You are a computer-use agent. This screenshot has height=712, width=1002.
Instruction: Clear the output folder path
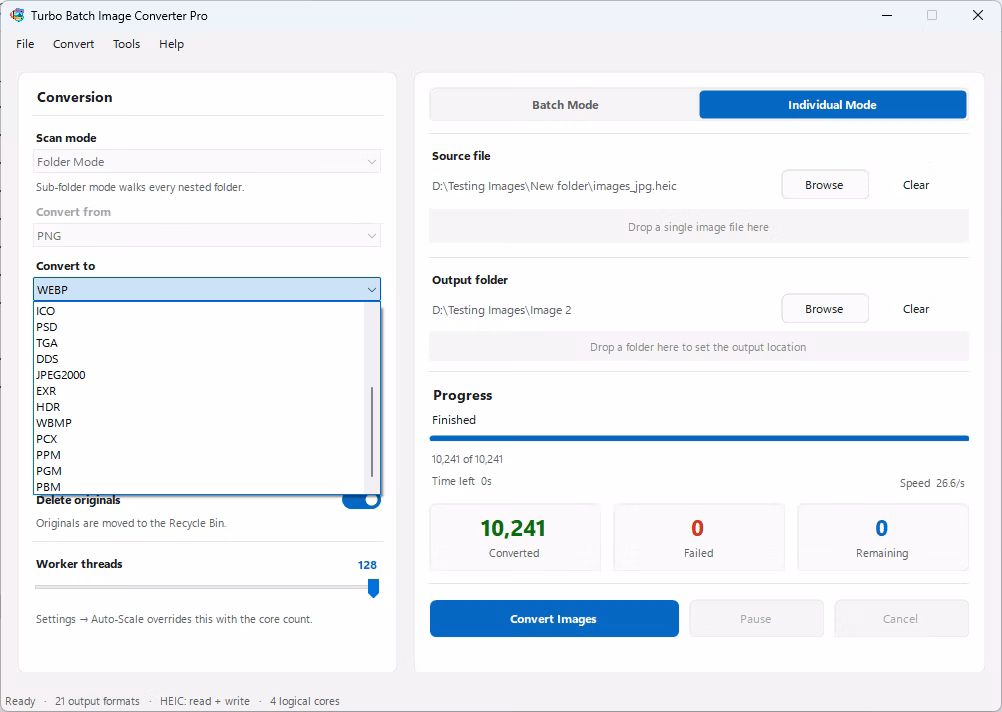pos(916,309)
